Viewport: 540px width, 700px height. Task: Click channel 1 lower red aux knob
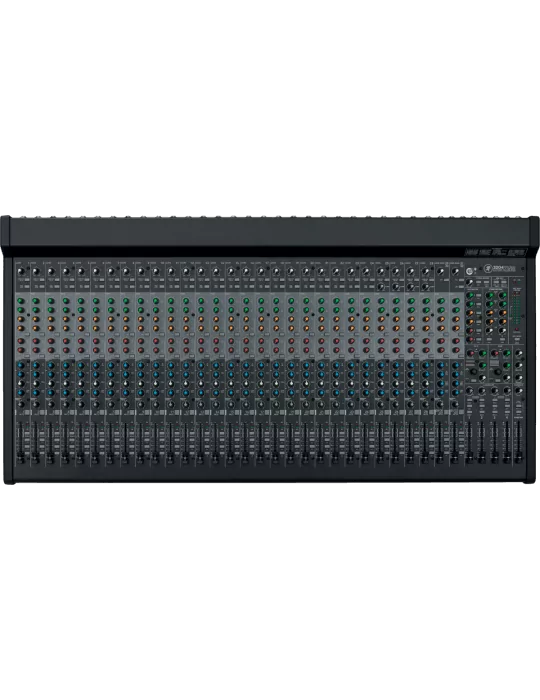point(21,350)
